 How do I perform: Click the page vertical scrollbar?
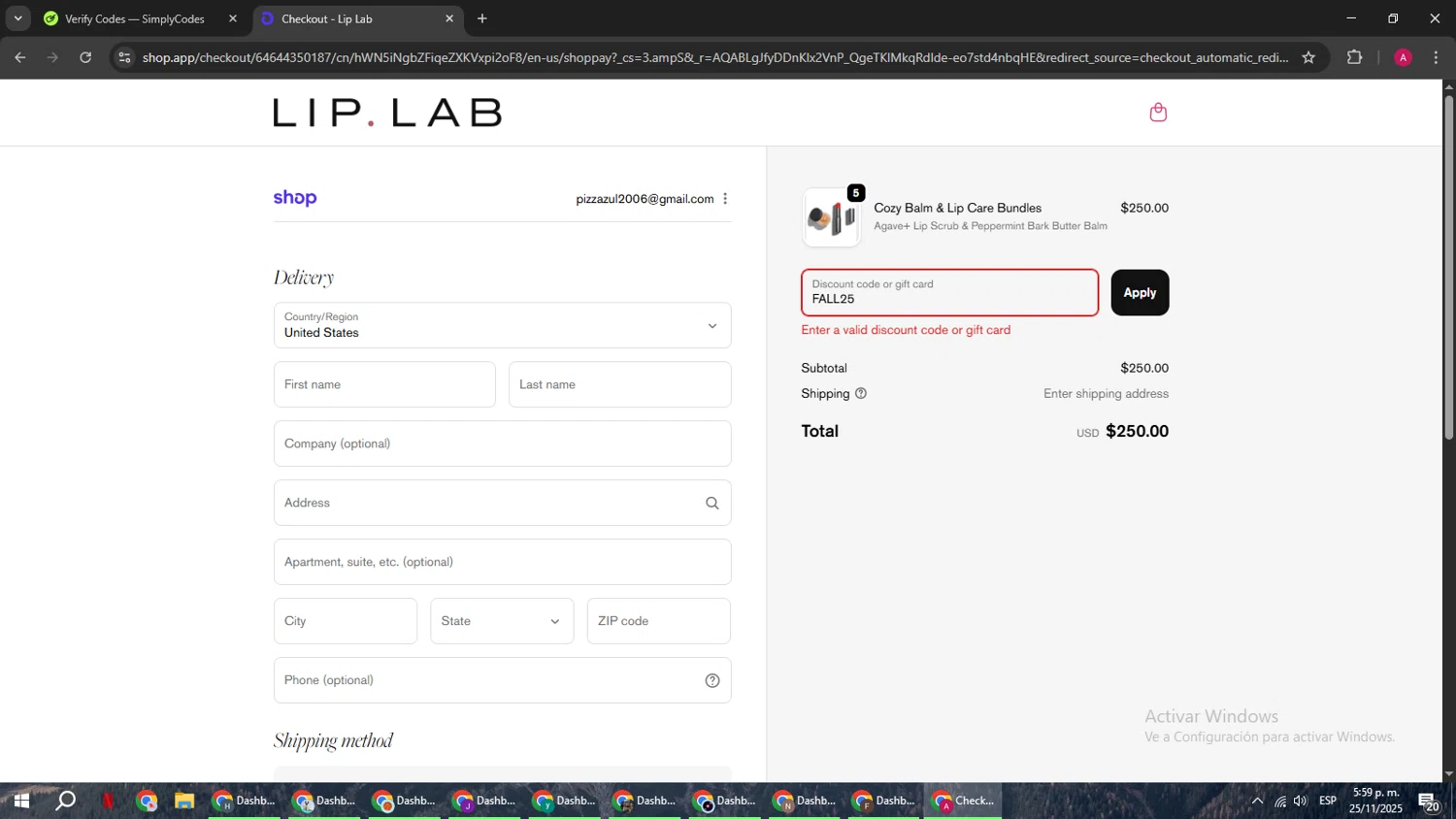click(1448, 267)
